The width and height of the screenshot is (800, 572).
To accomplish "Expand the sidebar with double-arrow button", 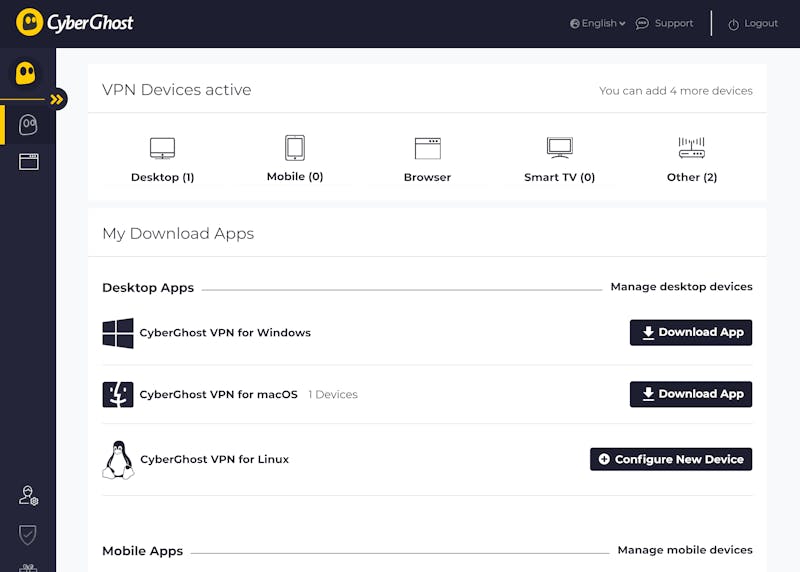I will tap(57, 99).
